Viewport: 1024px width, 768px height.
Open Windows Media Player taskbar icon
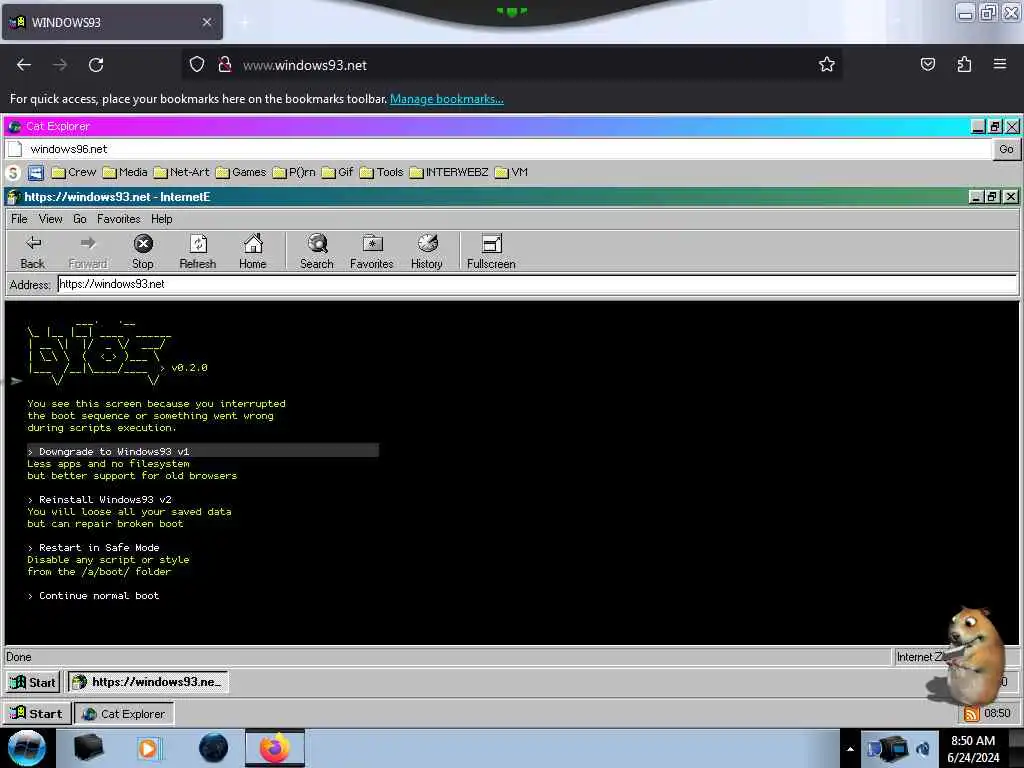[149, 748]
